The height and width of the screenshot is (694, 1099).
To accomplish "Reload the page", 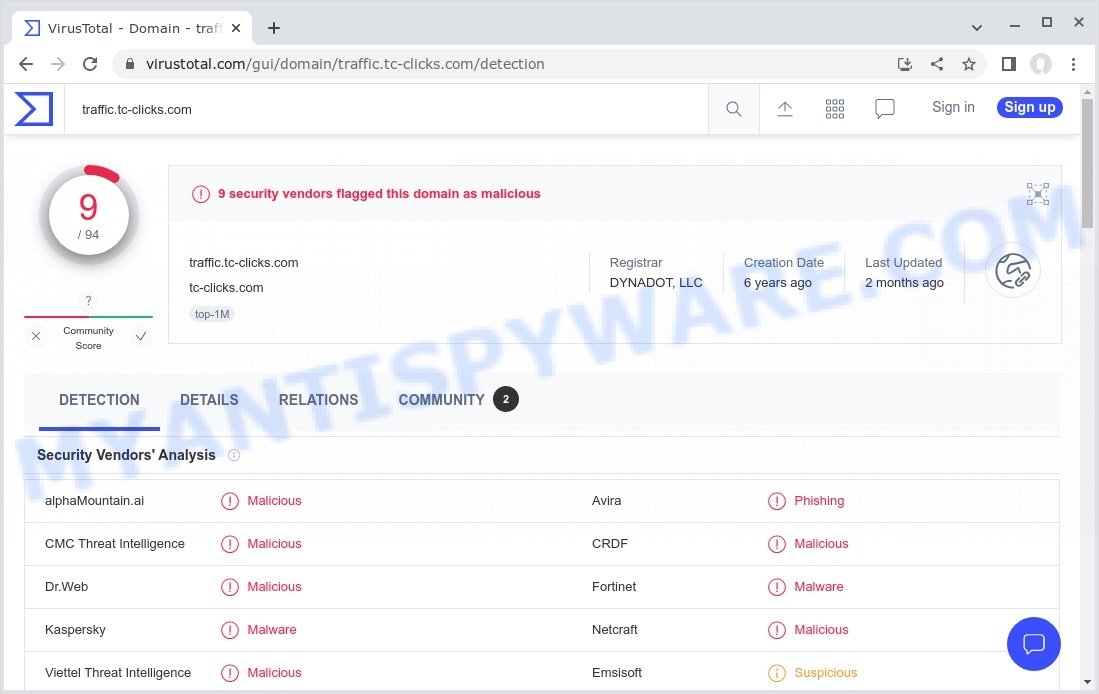I will (x=90, y=64).
